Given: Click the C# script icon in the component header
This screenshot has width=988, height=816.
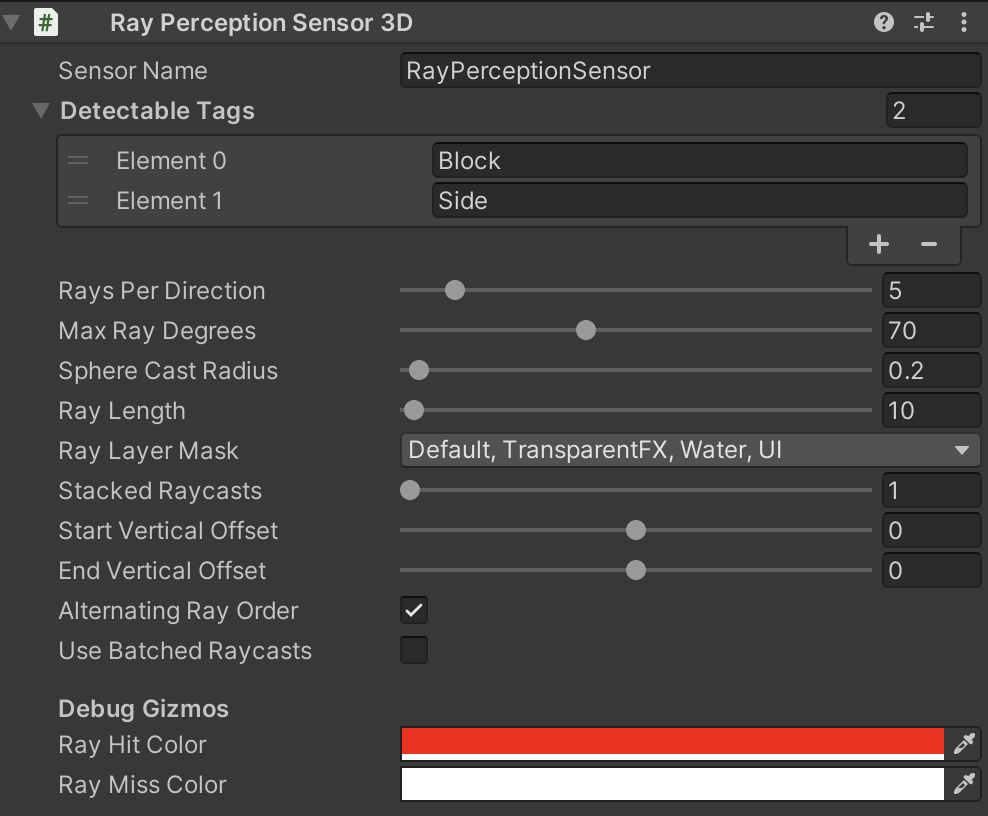Looking at the screenshot, I should pos(45,23).
